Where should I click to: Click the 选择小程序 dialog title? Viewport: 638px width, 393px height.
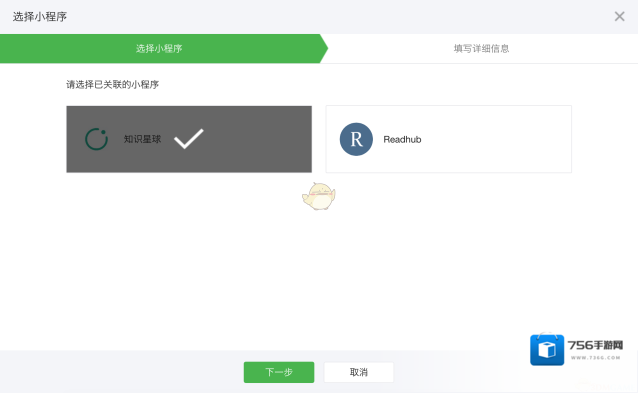pos(40,17)
